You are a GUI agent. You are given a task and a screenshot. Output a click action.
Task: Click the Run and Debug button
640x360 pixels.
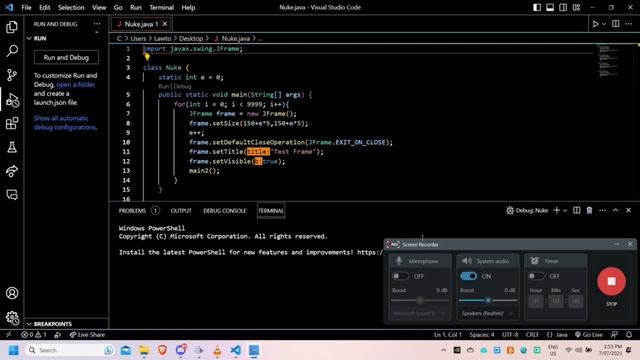[x=66, y=58]
